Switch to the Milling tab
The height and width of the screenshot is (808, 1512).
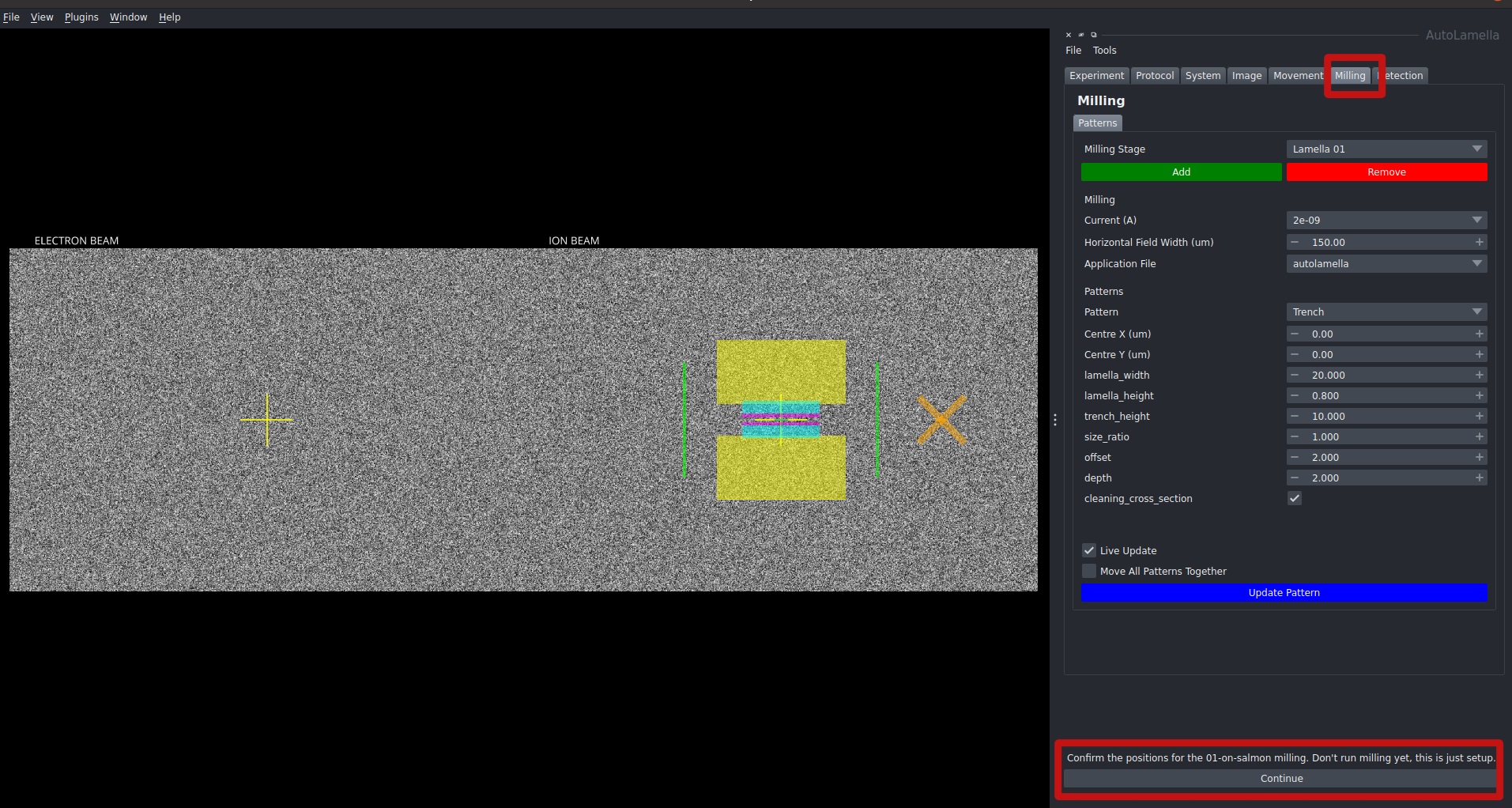1350,76
